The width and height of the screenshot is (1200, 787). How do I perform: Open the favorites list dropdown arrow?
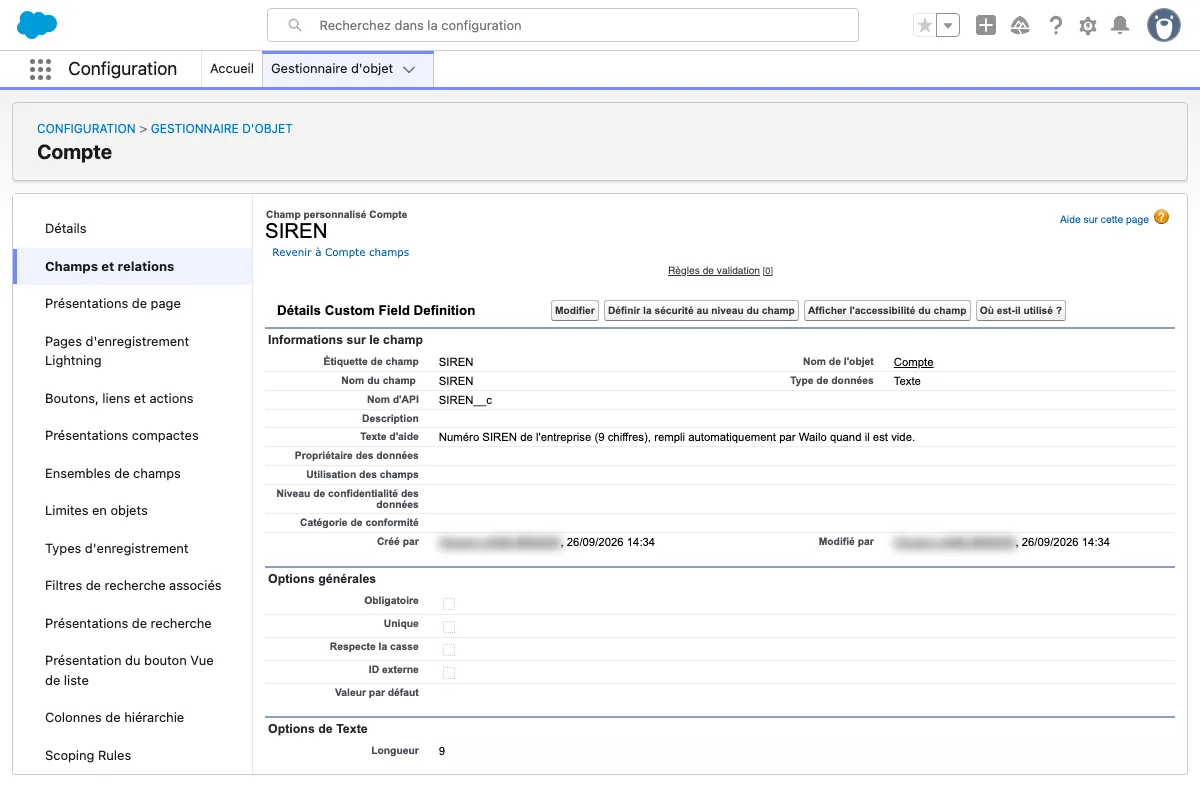coord(948,26)
